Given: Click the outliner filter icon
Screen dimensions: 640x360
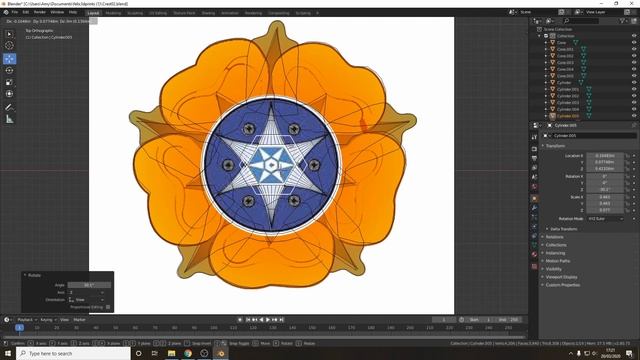Looking at the screenshot, I should [x=622, y=21].
